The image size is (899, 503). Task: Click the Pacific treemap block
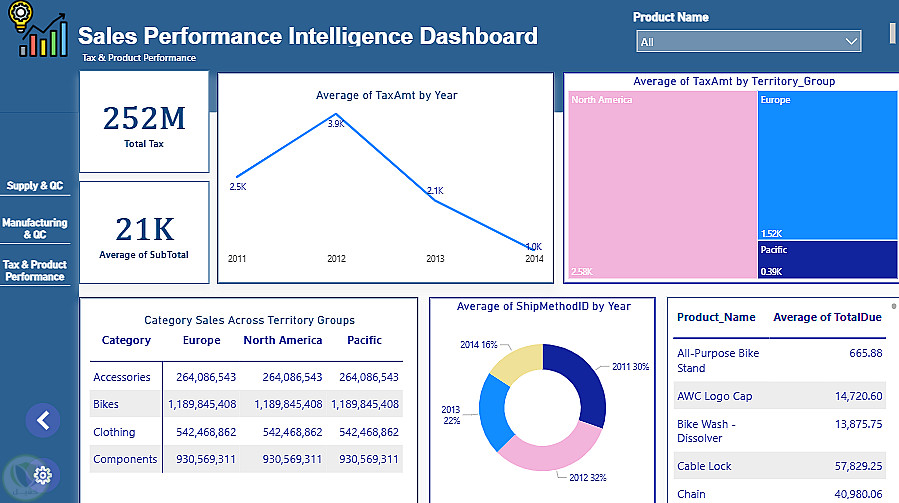point(827,260)
